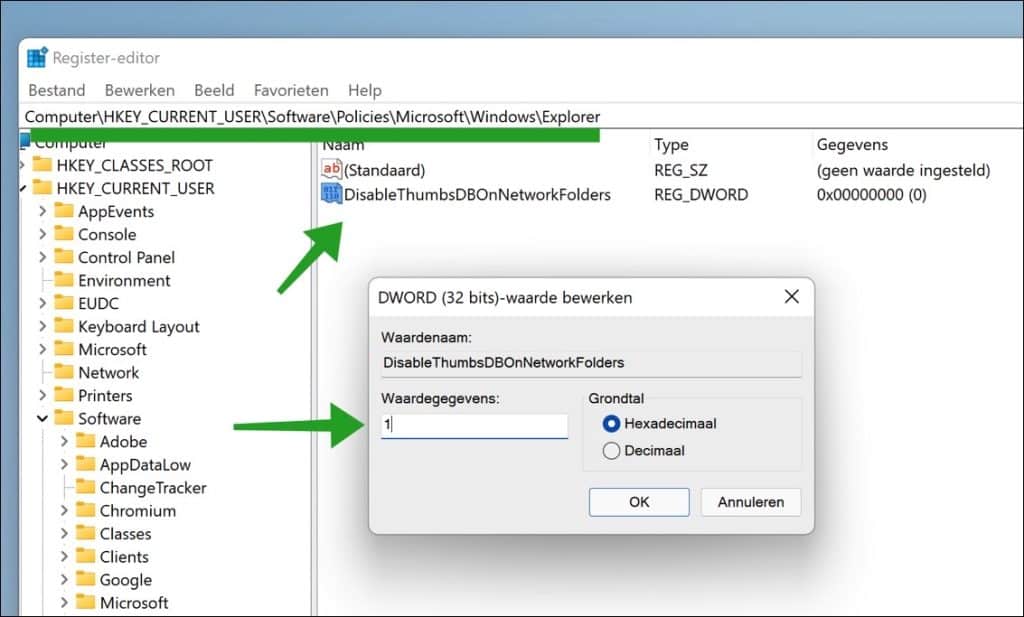The image size is (1024, 617).
Task: Click inside the Waardegegevens value field
Action: pyautogui.click(x=473, y=425)
